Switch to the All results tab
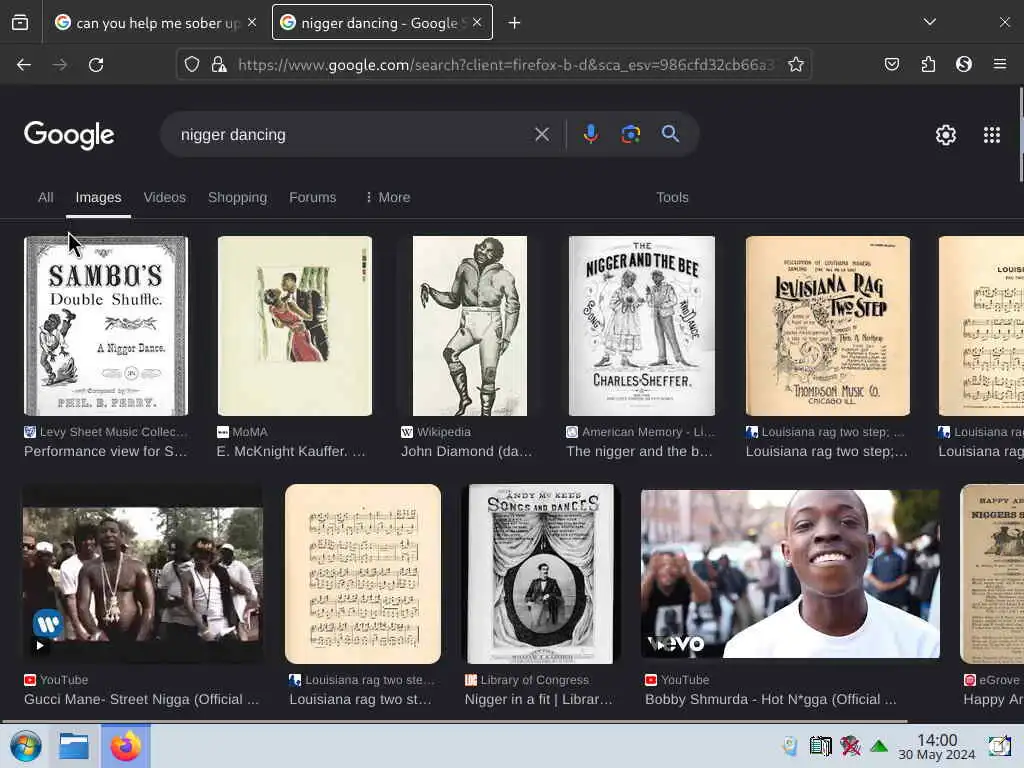Viewport: 1024px width, 768px height. pos(46,197)
